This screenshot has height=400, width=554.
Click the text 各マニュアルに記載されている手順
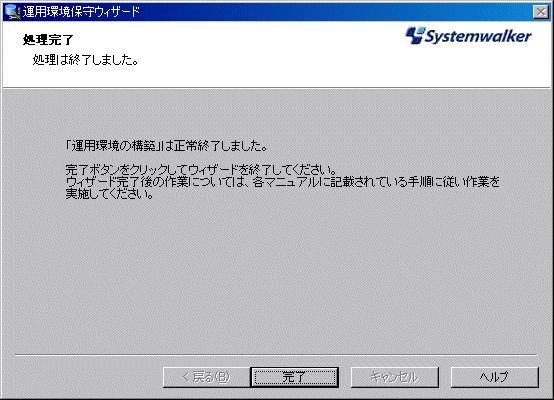[x=360, y=182]
